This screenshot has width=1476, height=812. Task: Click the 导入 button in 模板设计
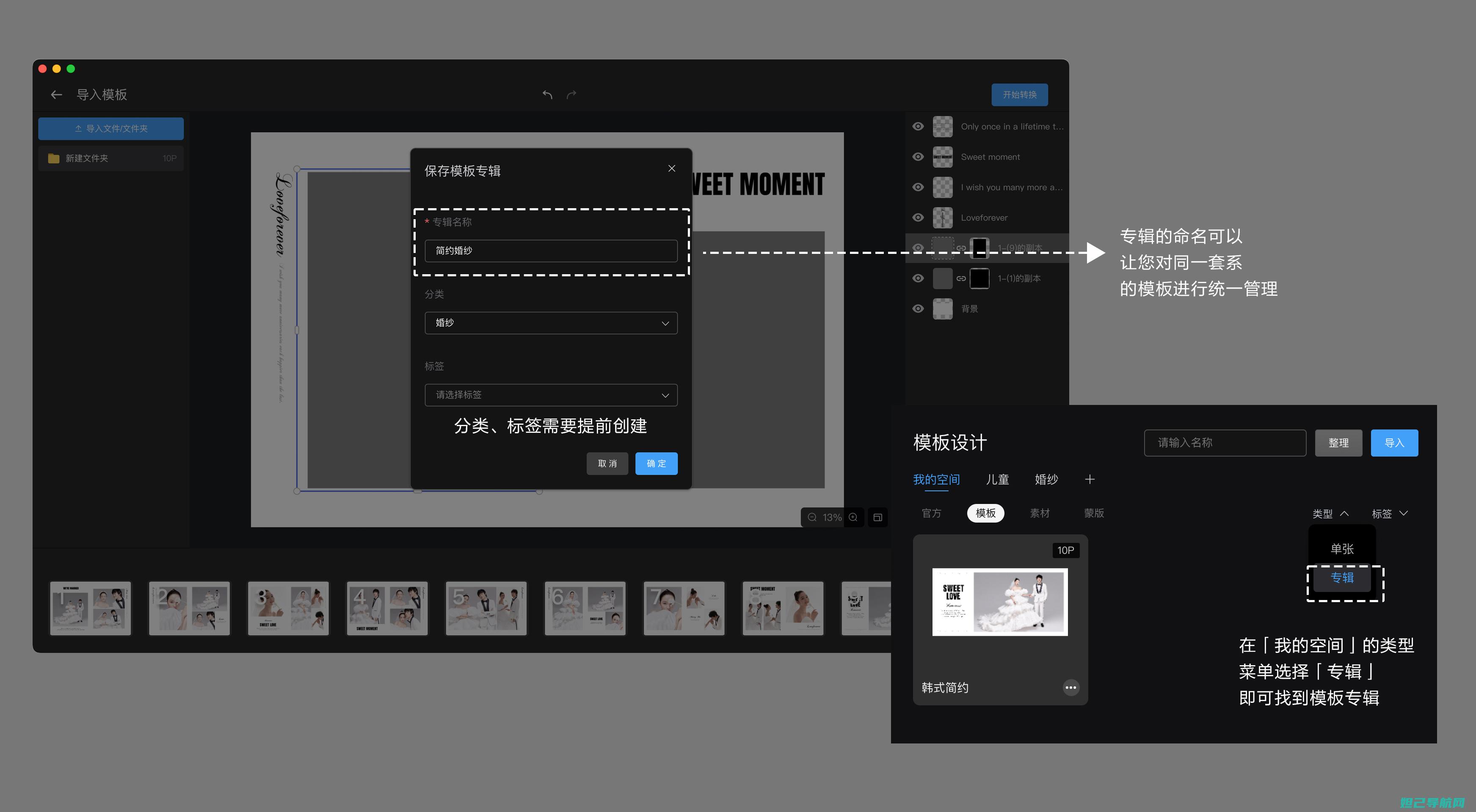1394,443
